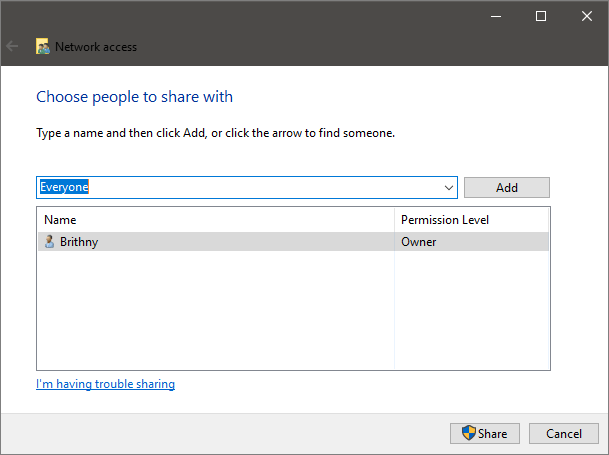This screenshot has width=609, height=455.
Task: Maximize the Network access window
Action: (x=541, y=16)
